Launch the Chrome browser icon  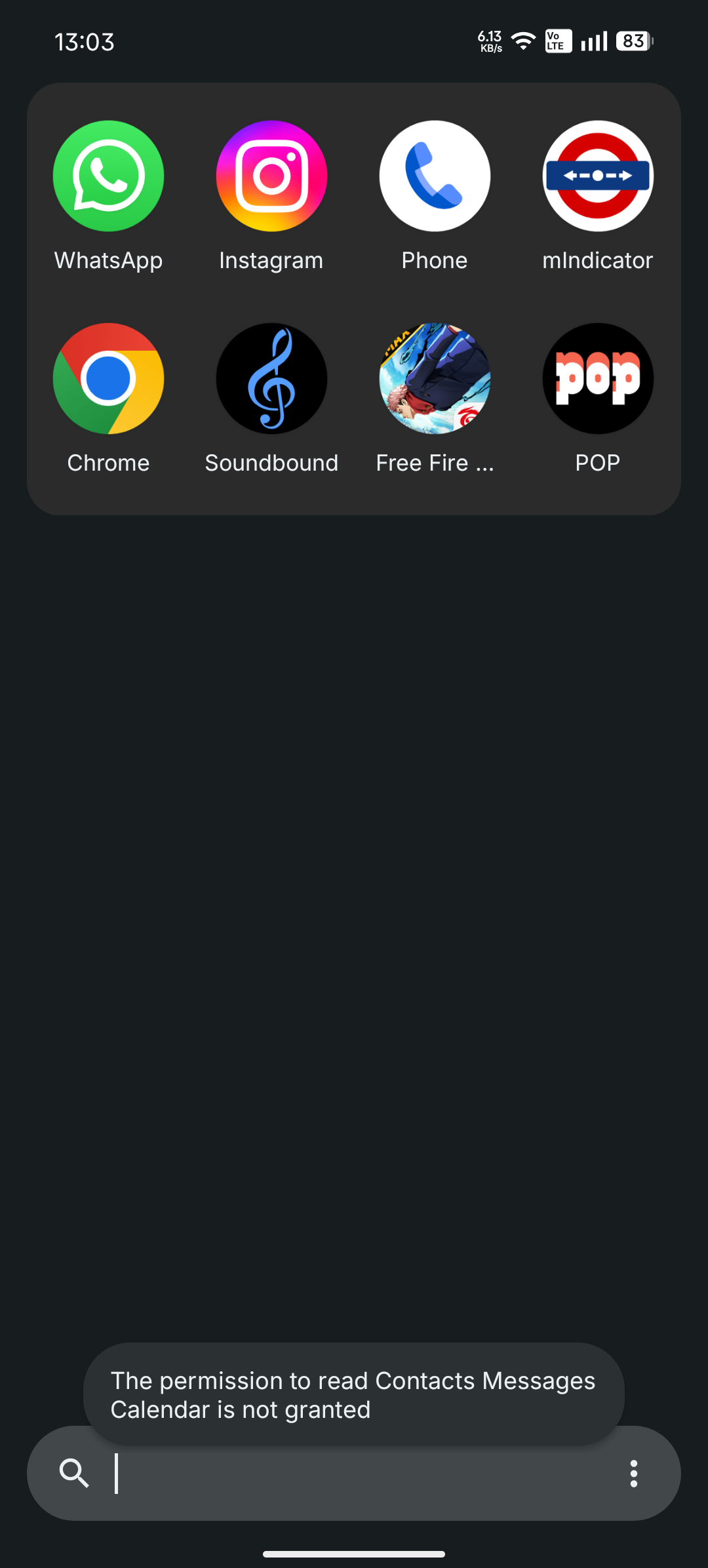(x=108, y=378)
